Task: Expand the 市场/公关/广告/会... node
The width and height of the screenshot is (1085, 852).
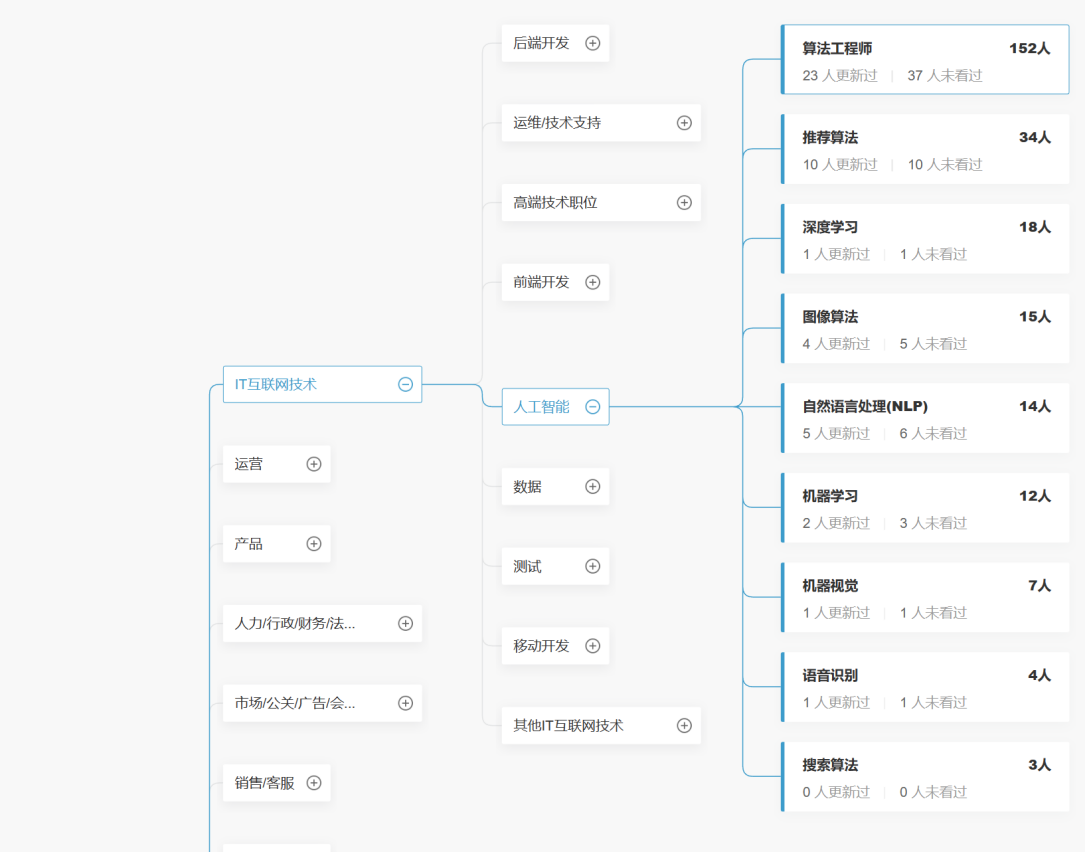Action: [405, 703]
